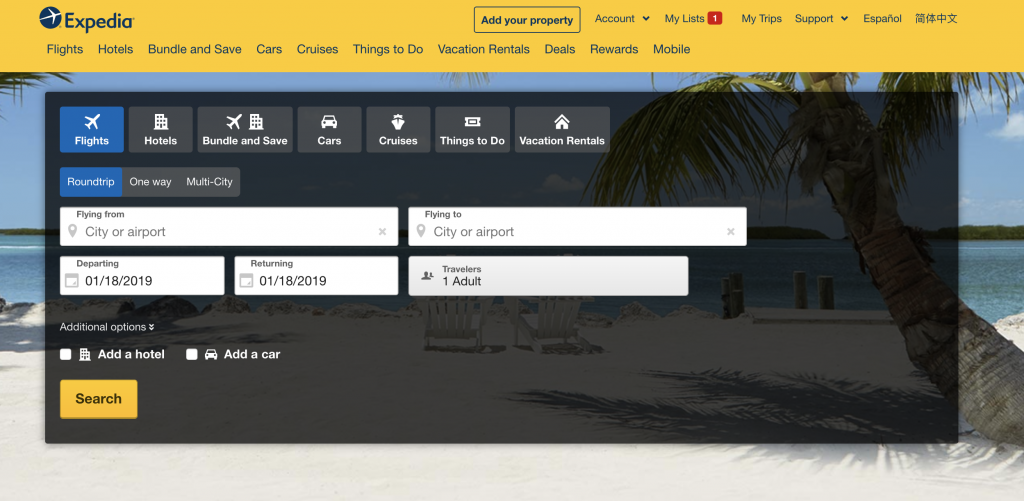Open Vacation Rentals in top navigation
The height and width of the screenshot is (501, 1024).
(484, 49)
